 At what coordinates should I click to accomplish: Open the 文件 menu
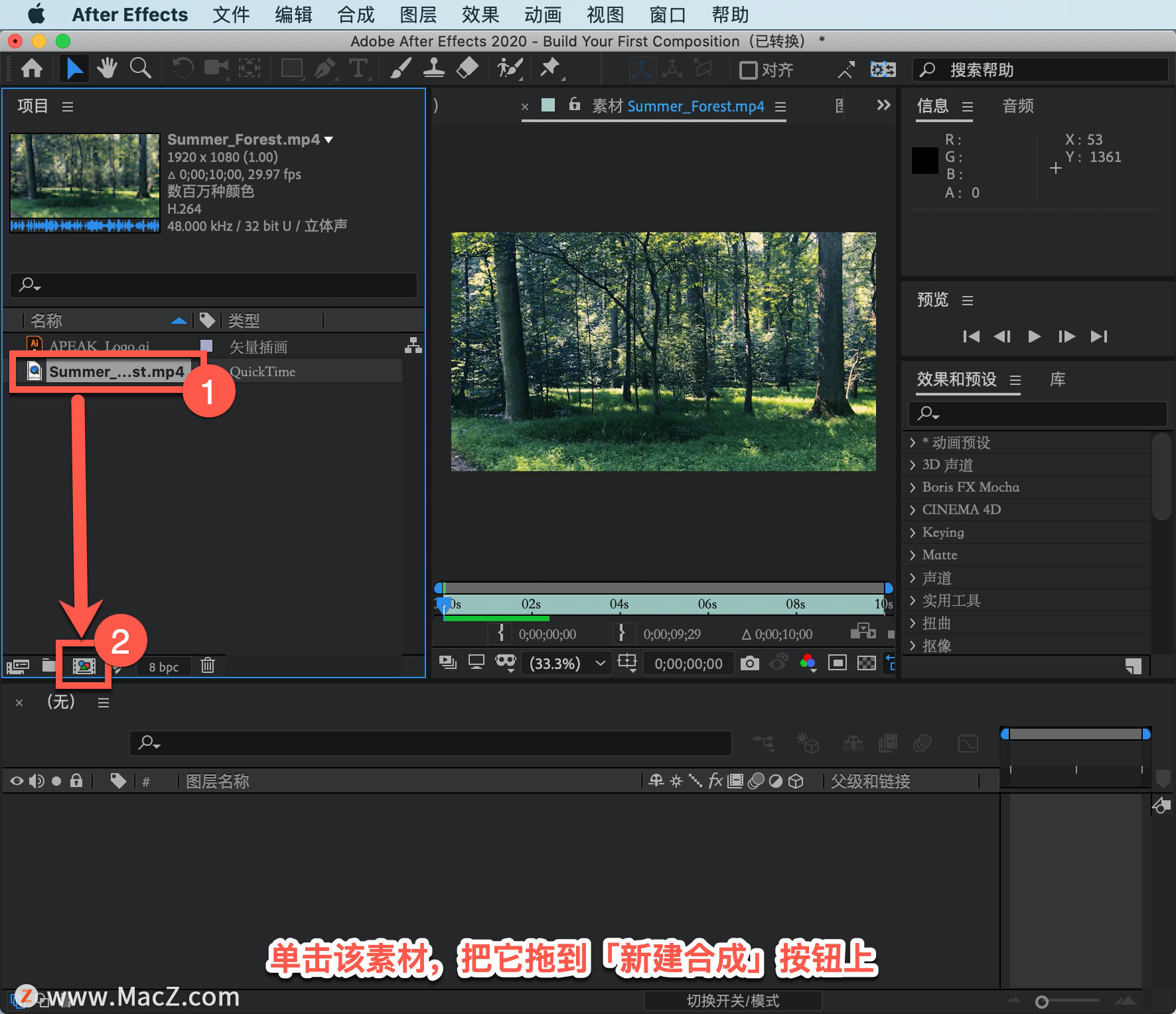[x=231, y=15]
